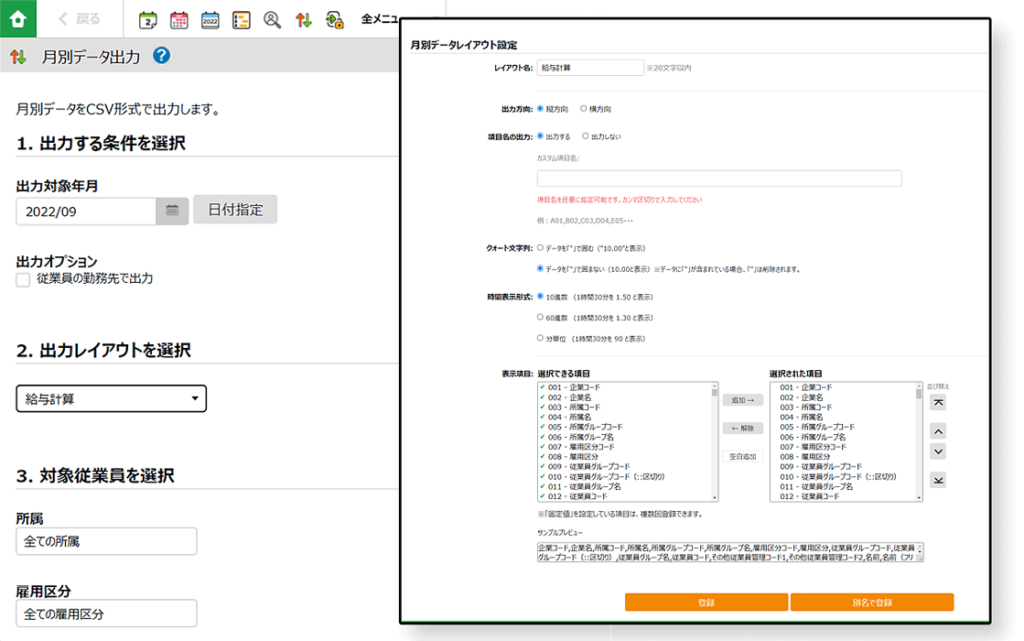The height and width of the screenshot is (641, 1024).
Task: Open the 全ての所属 selector
Action: coord(107,541)
